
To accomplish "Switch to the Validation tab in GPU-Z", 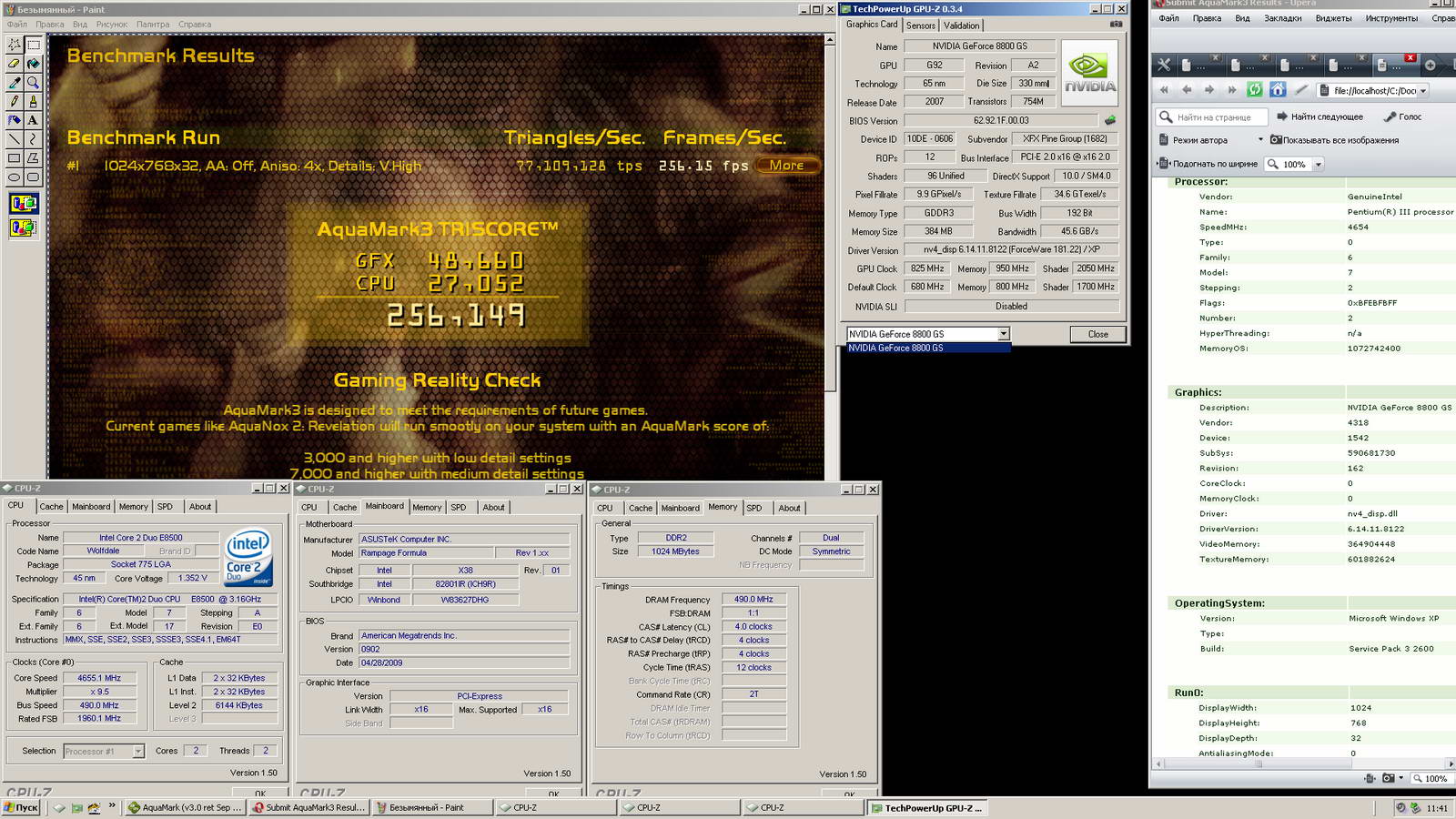I will point(961,25).
